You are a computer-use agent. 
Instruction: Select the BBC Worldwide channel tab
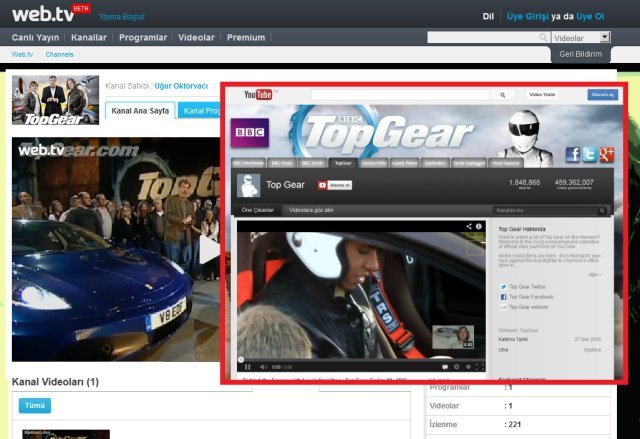point(248,163)
